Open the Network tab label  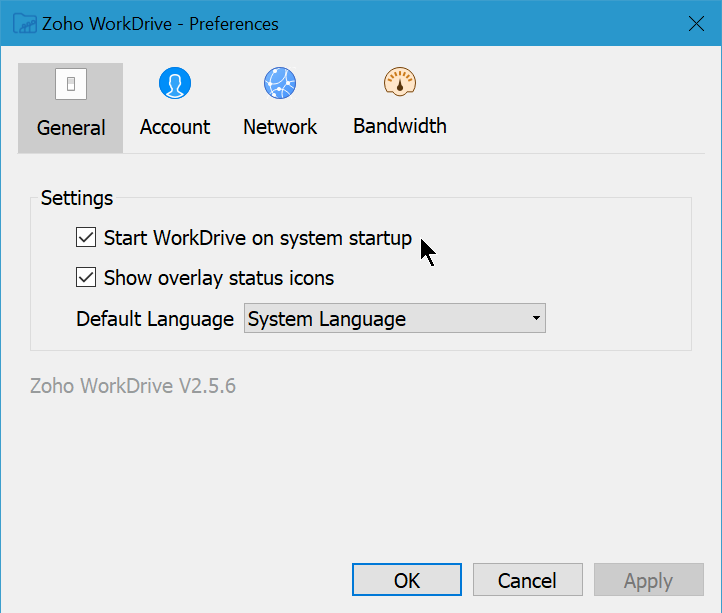280,127
